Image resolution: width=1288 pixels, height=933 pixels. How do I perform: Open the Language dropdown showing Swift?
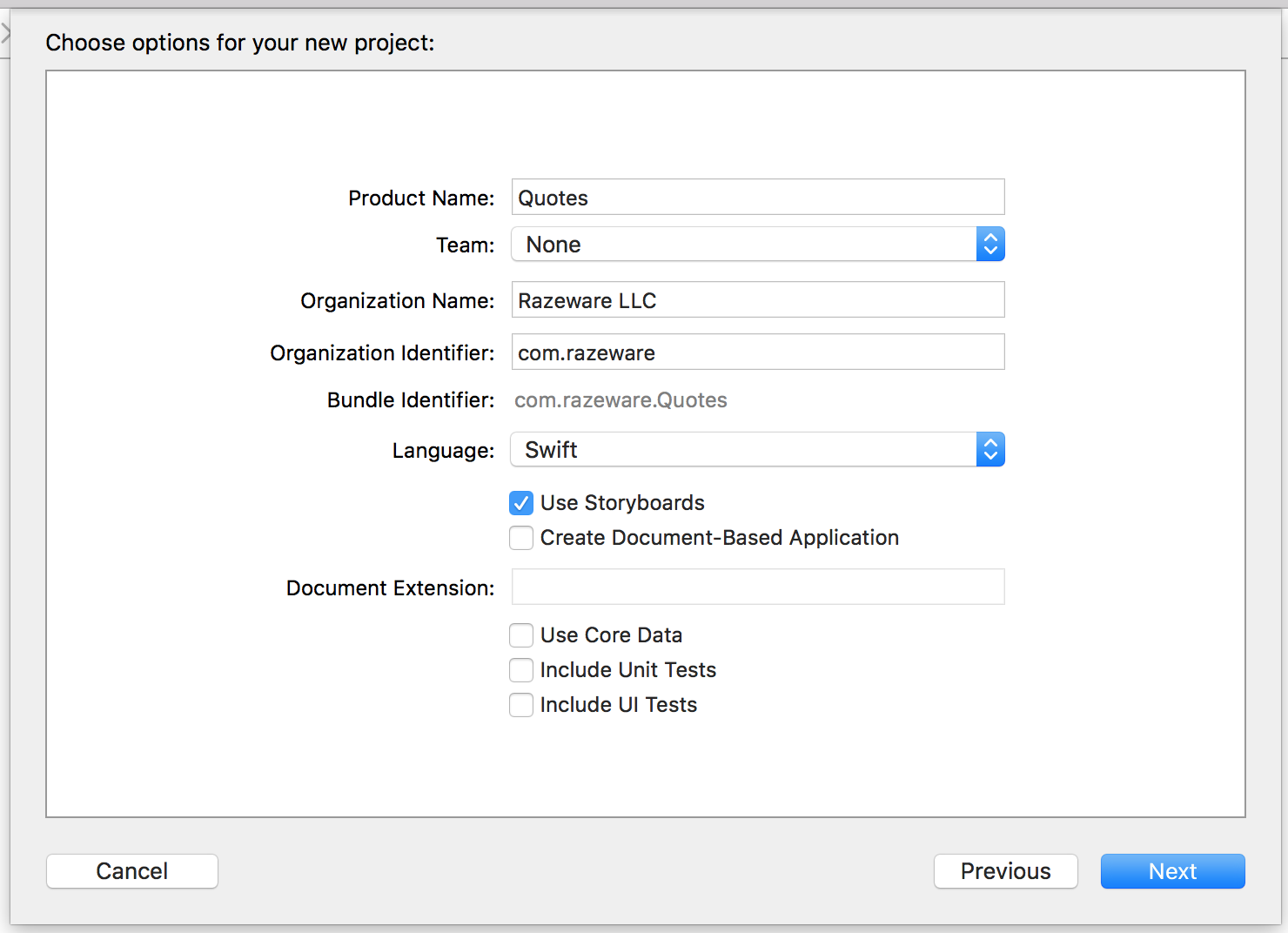point(744,450)
